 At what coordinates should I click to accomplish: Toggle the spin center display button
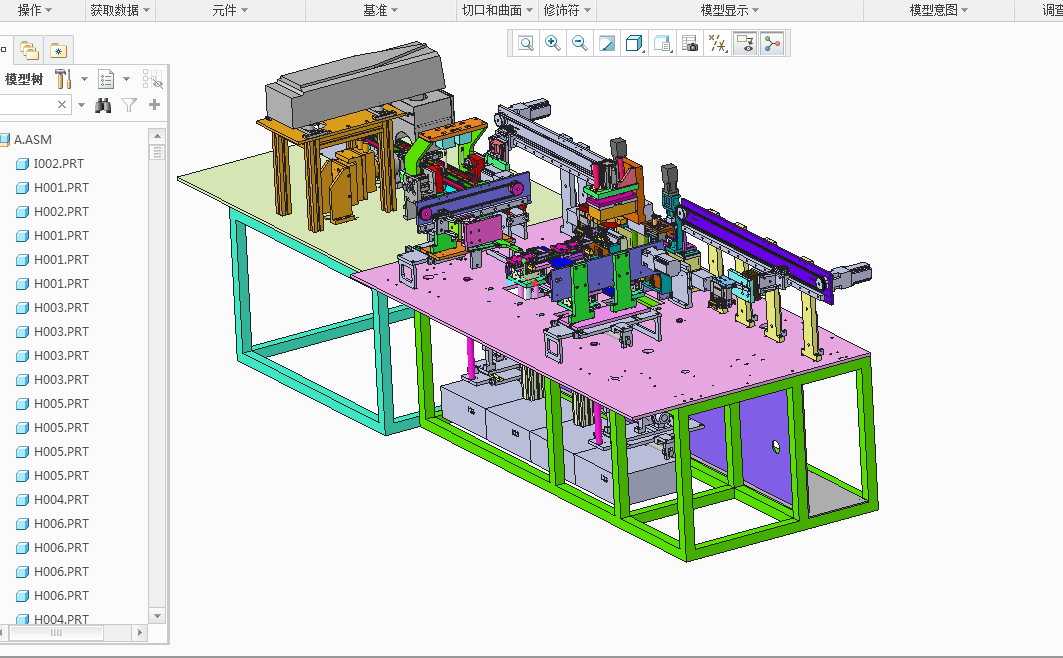coord(772,43)
